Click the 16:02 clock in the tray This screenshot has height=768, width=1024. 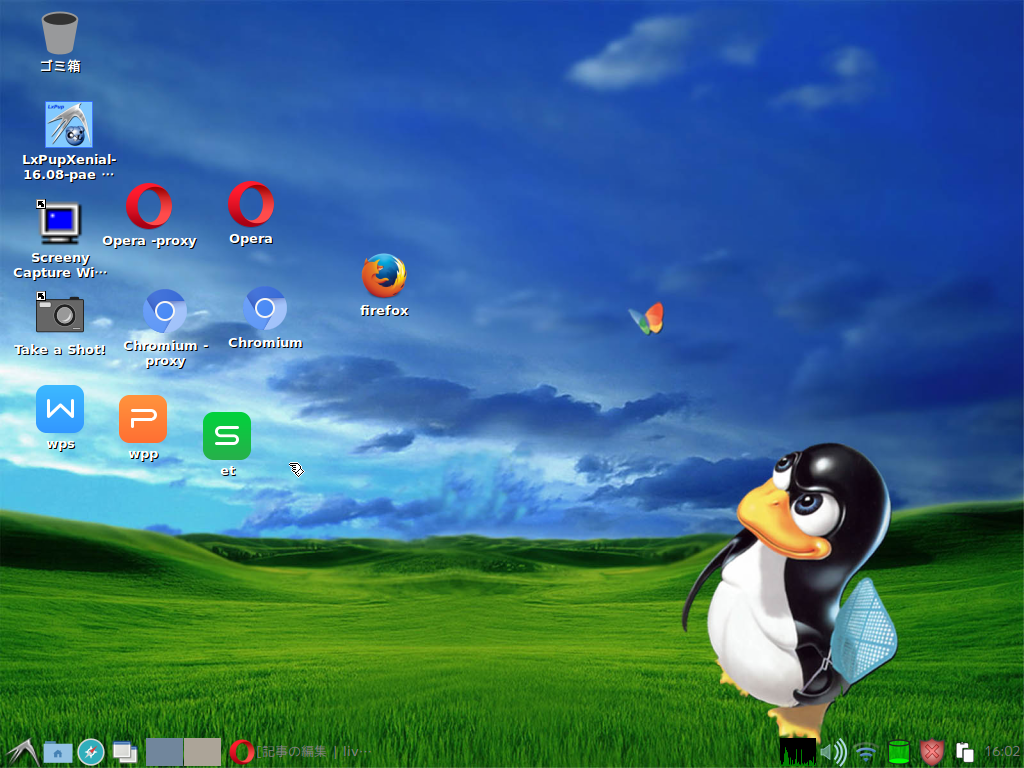(1002, 752)
